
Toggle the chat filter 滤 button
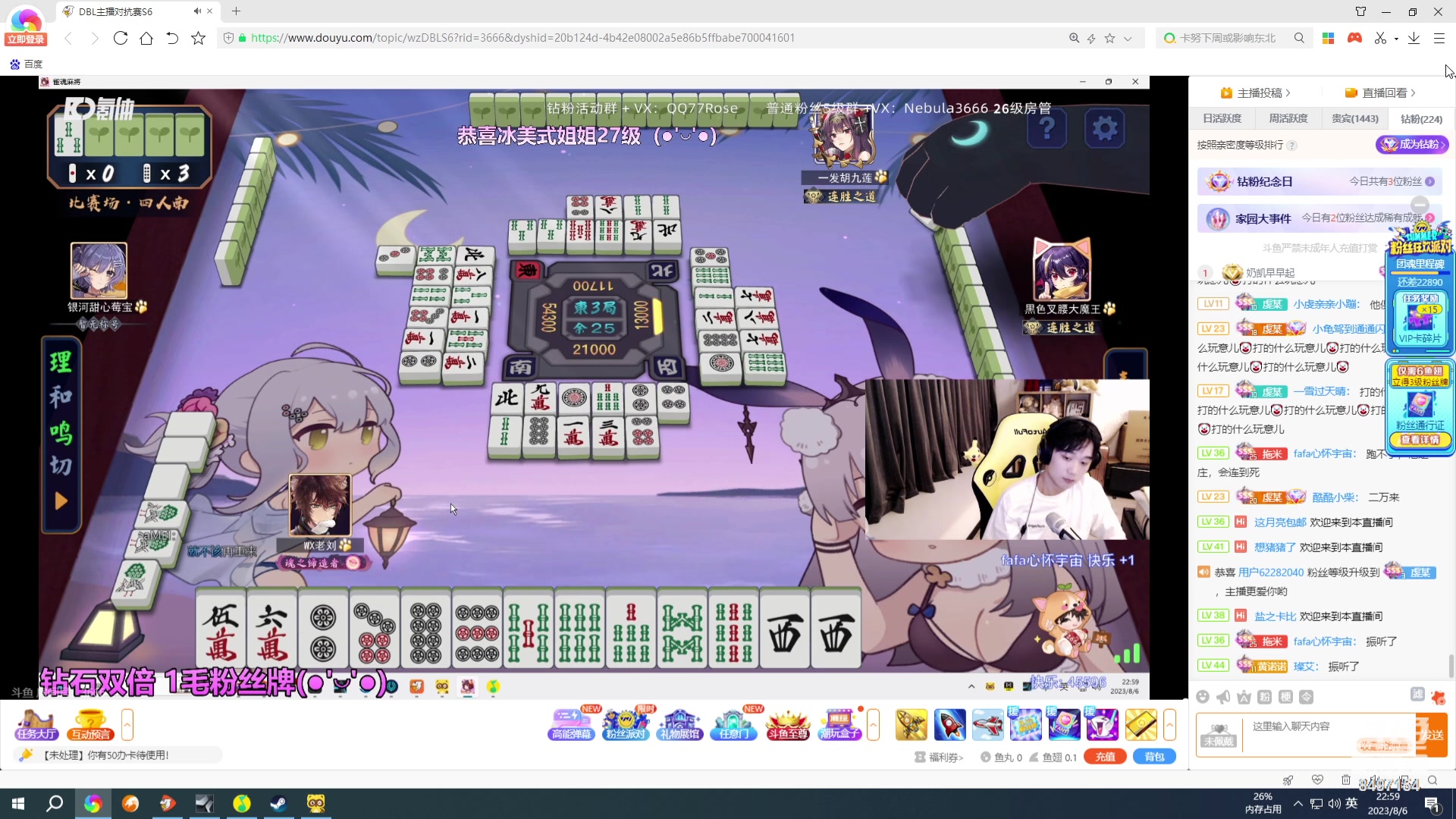coord(1417,695)
